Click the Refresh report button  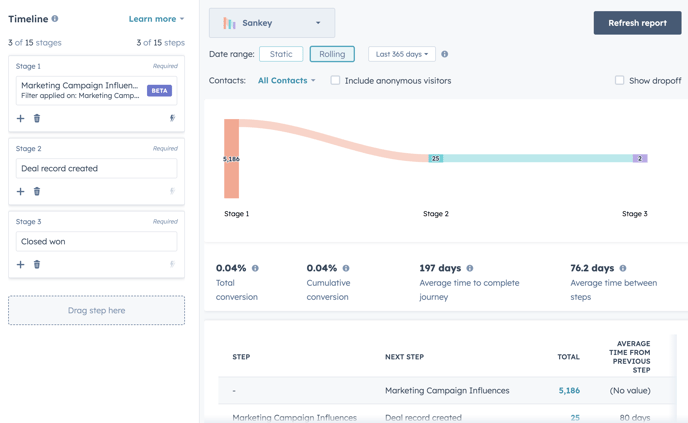638,23
